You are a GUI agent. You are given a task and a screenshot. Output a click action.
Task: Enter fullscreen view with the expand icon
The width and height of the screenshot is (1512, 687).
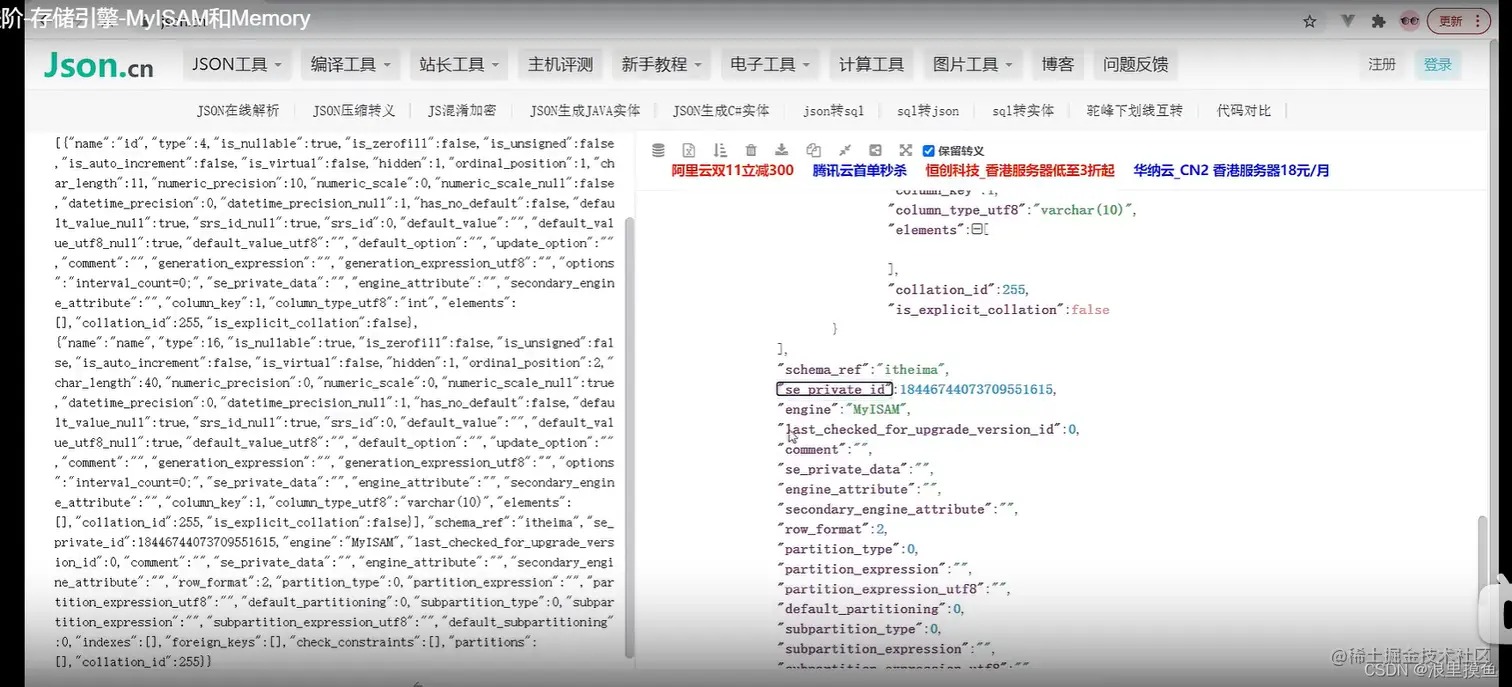906,149
